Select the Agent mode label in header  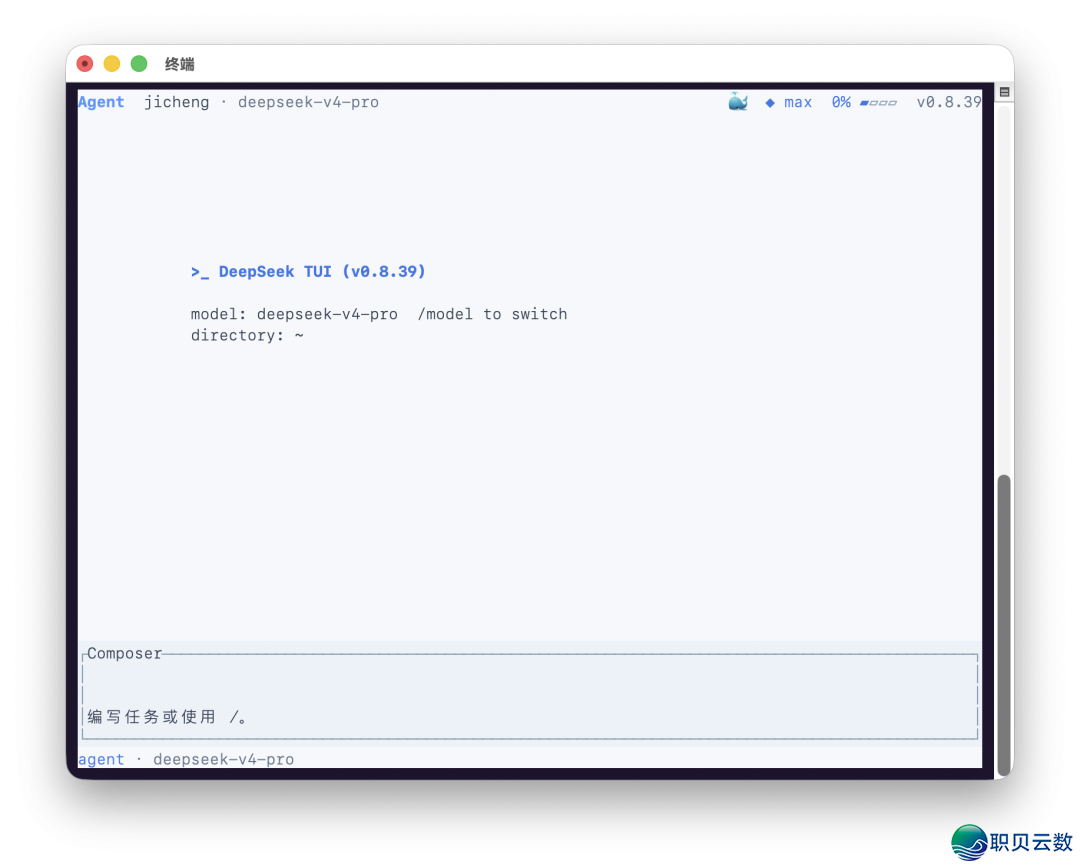point(101,102)
